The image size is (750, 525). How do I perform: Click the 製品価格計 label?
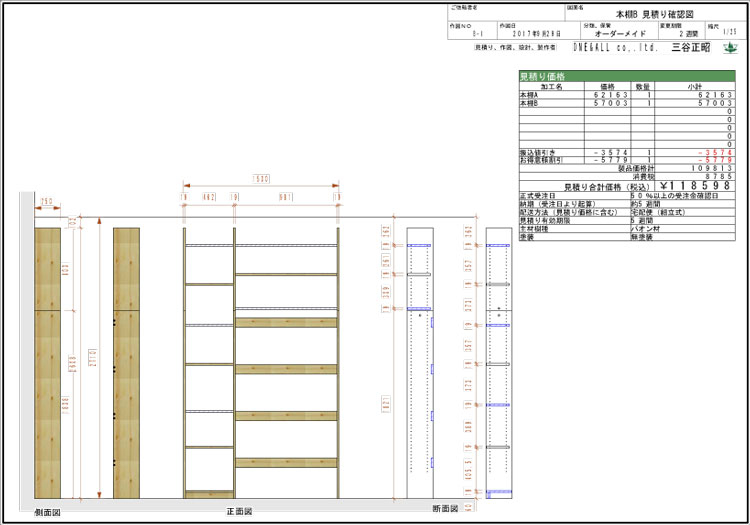(637, 168)
